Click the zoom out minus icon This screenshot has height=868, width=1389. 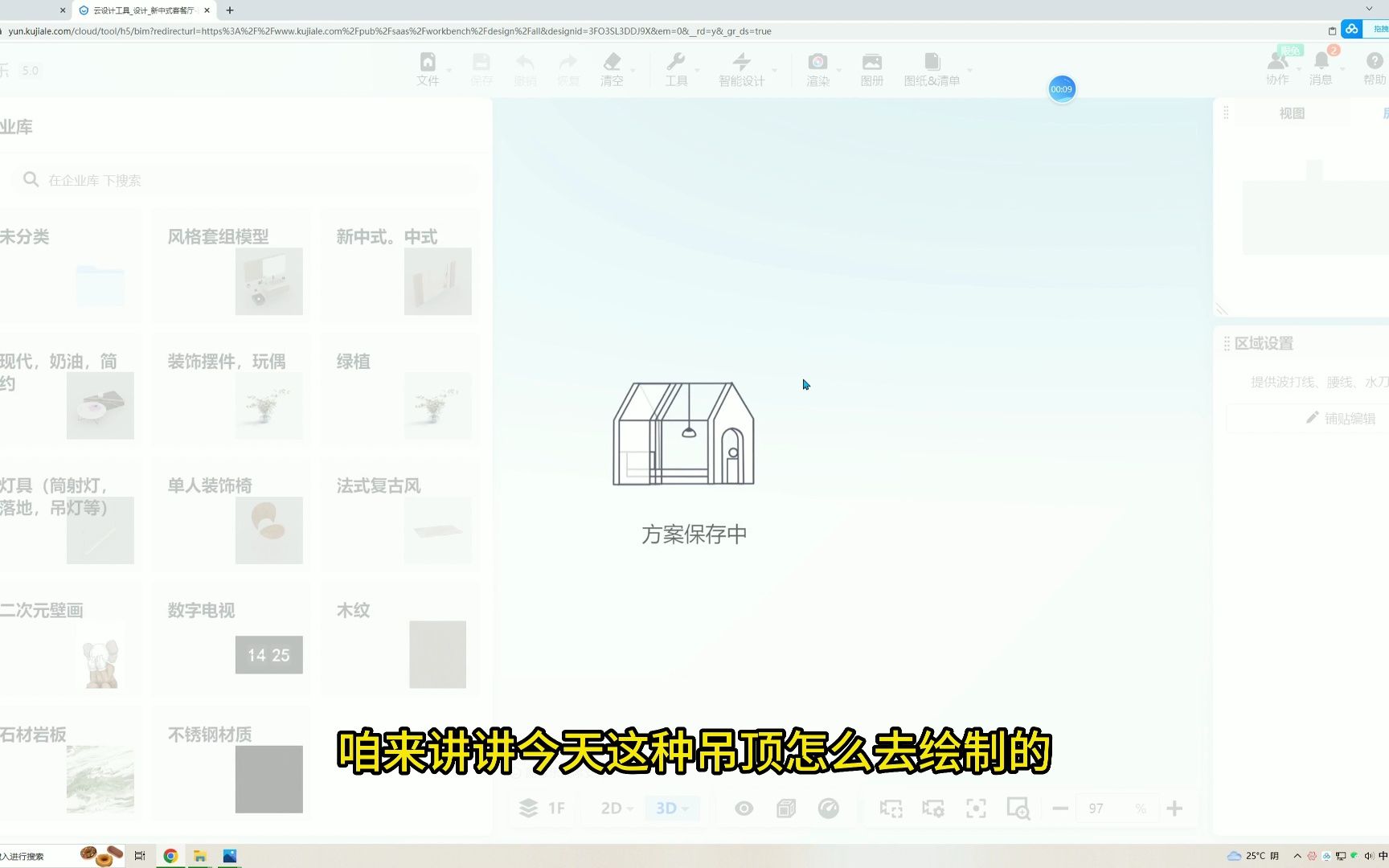coord(1060,808)
